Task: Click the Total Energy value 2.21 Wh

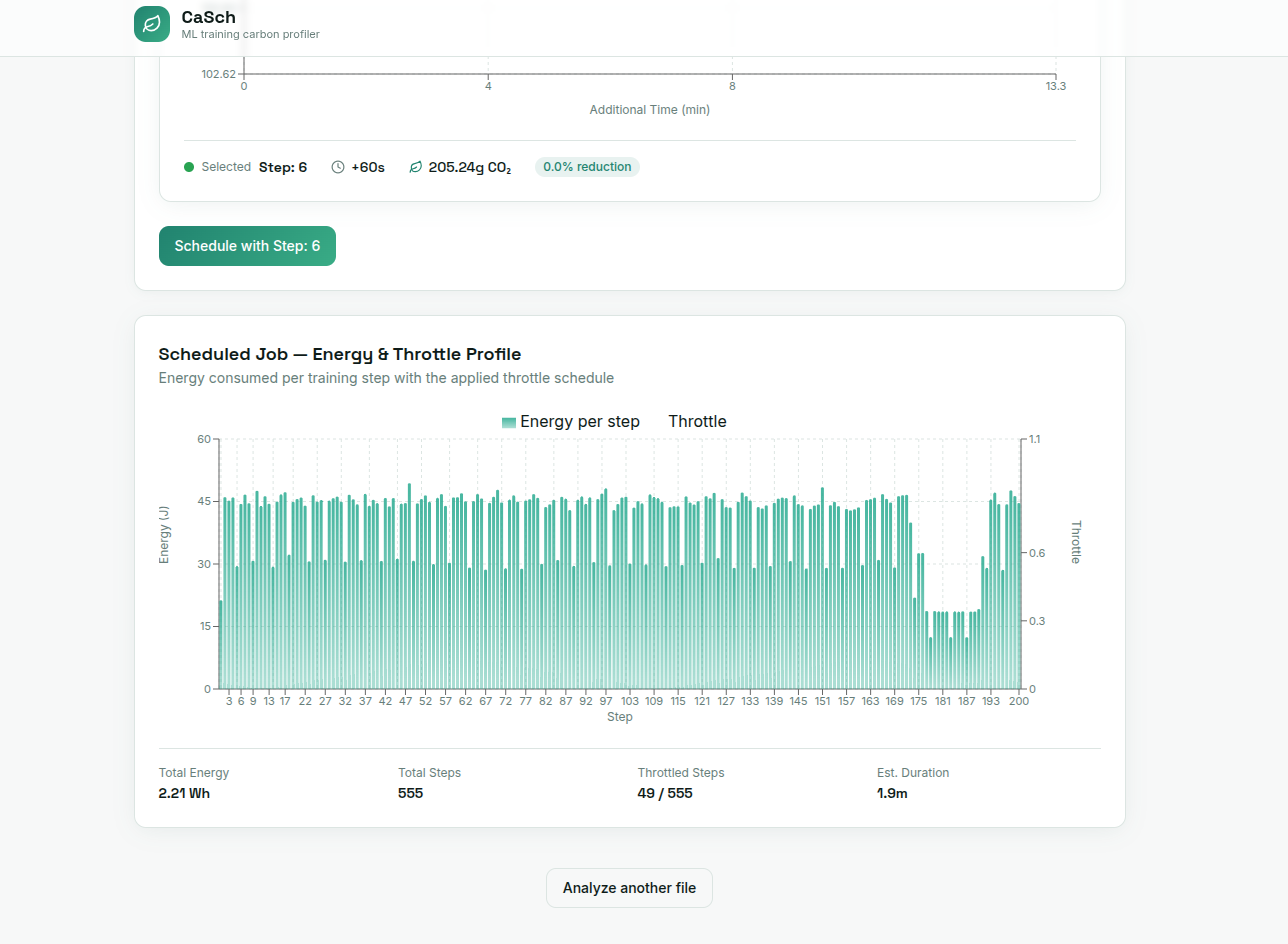Action: (x=184, y=793)
